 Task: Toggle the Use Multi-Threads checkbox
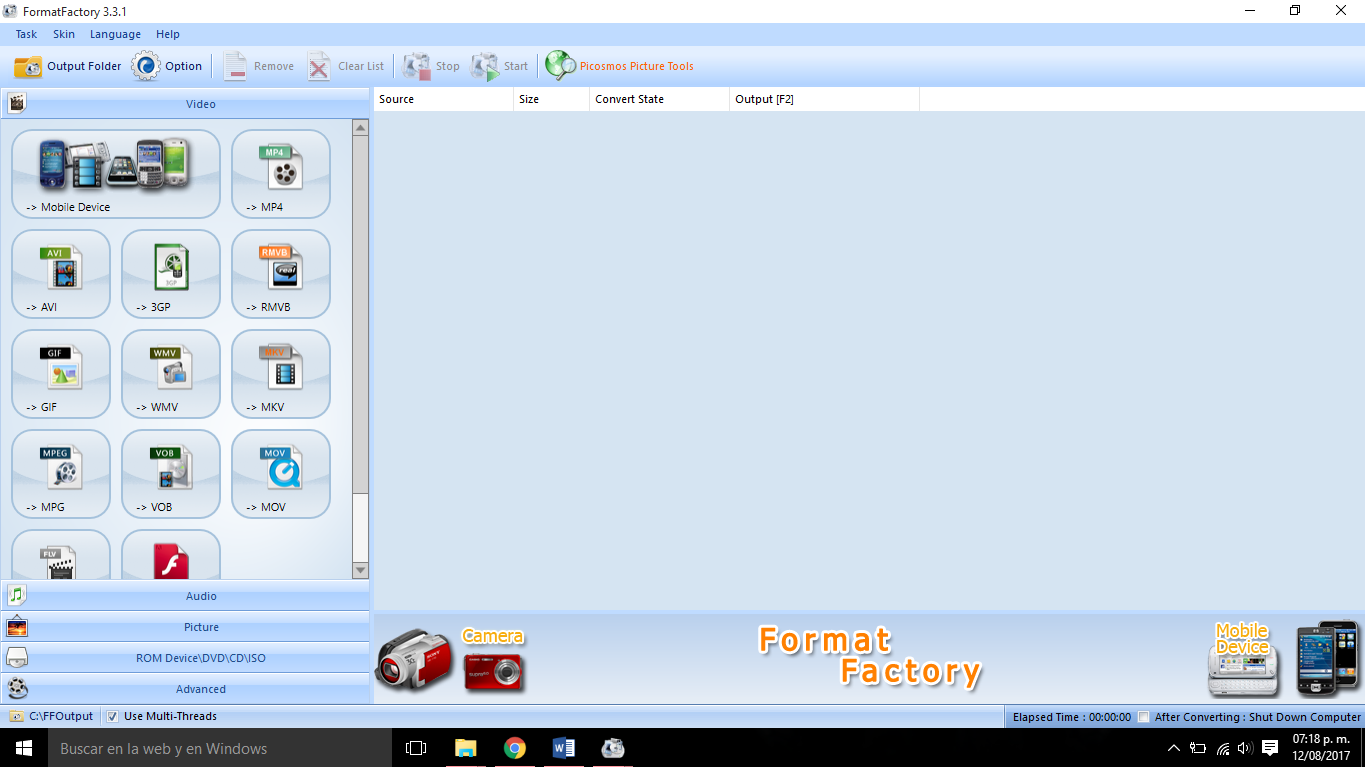pyautogui.click(x=113, y=716)
